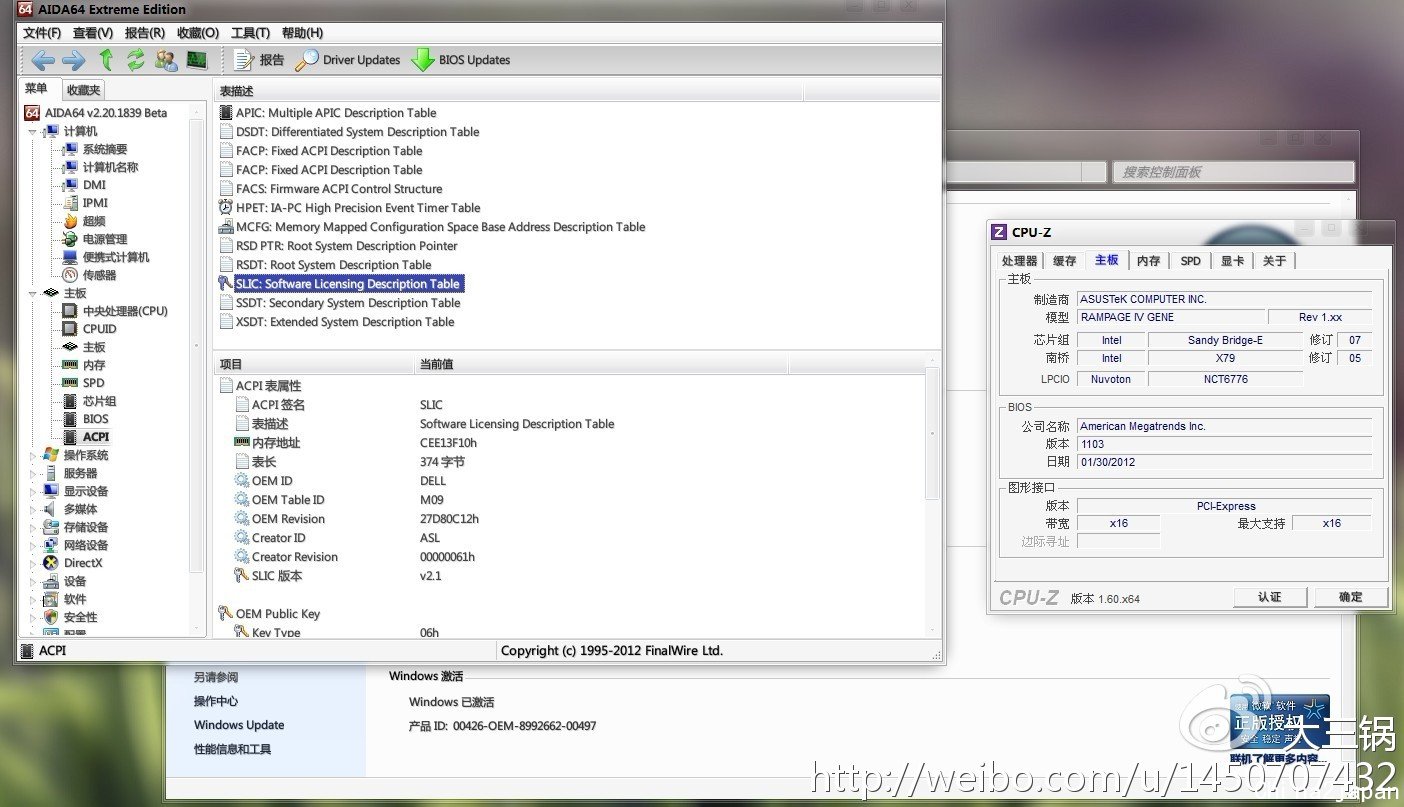Select 电源管理 in the tree
Image resolution: width=1404 pixels, height=807 pixels.
(104, 239)
